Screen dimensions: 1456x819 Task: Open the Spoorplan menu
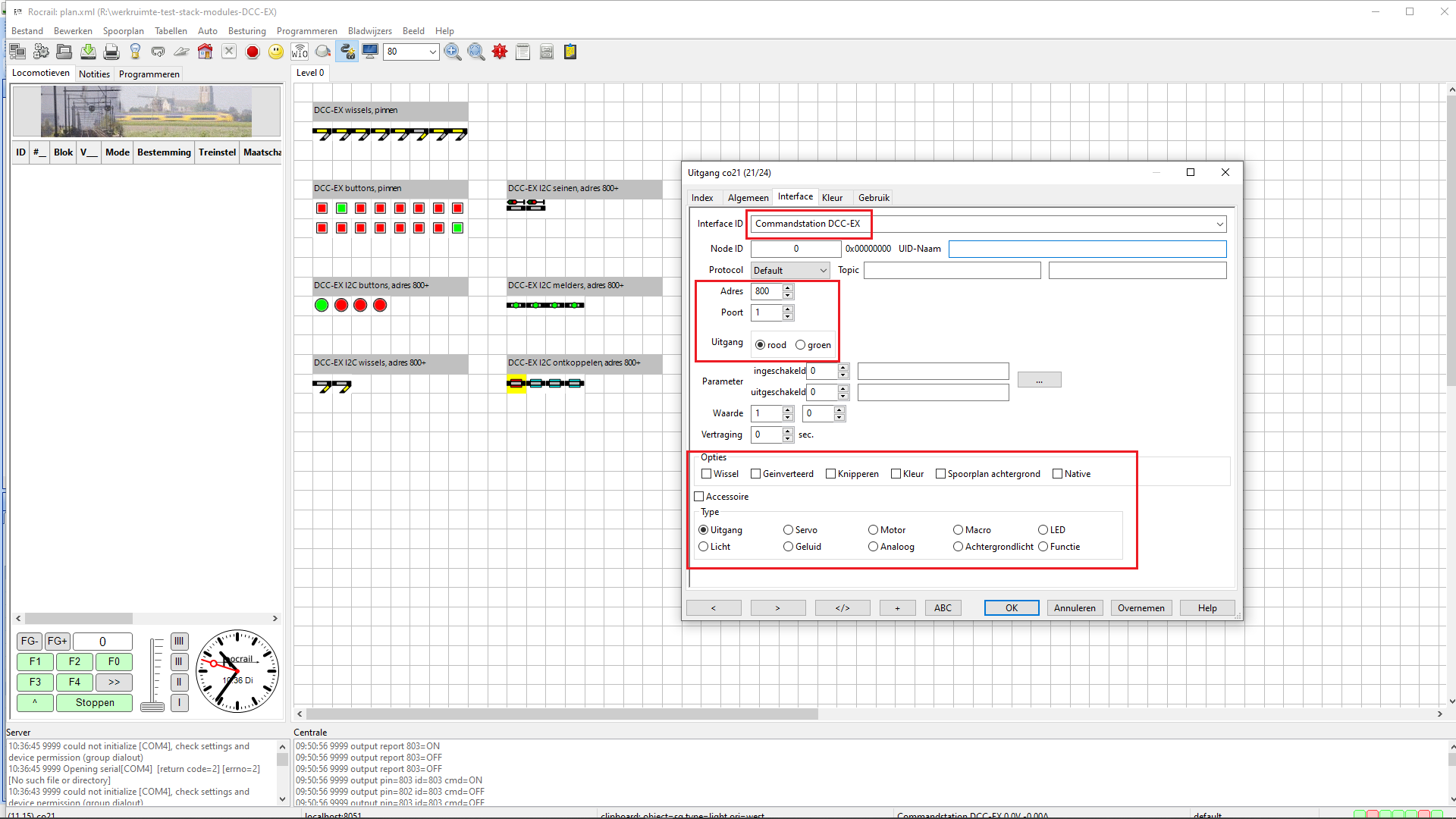pos(123,31)
